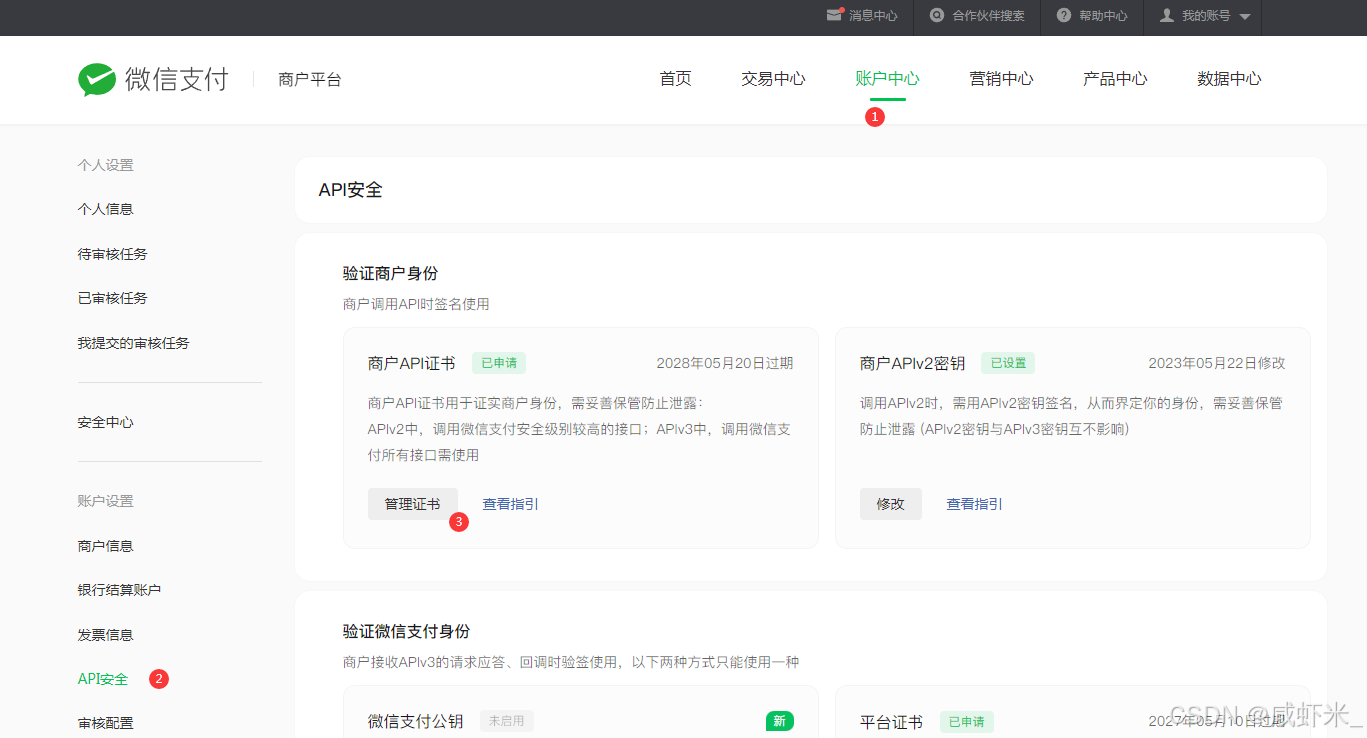Screen dimensions: 1367x738
Task: Go to the 首页 tab
Action: point(676,79)
